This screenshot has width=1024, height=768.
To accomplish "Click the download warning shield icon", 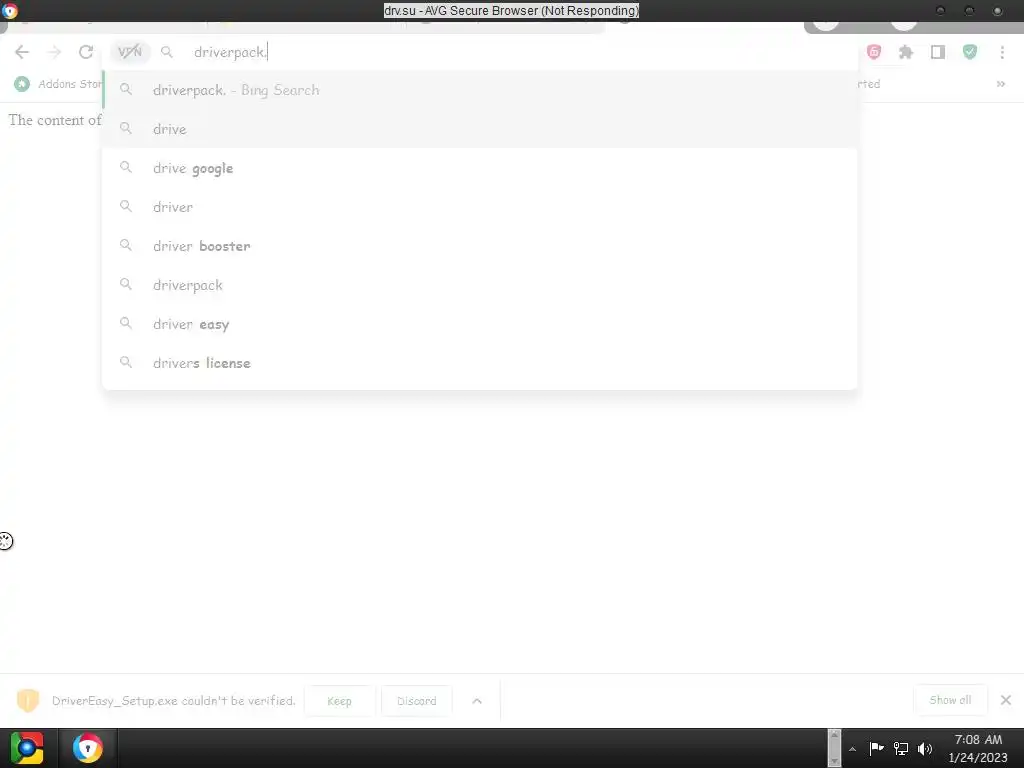I will (x=28, y=701).
